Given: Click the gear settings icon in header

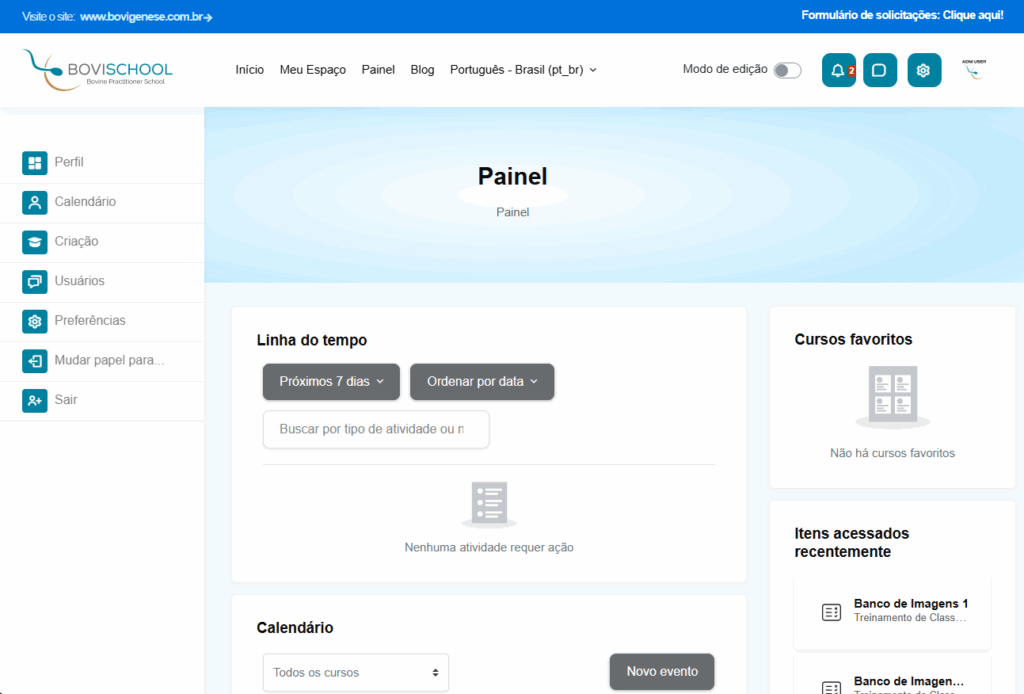Looking at the screenshot, I should tap(924, 70).
